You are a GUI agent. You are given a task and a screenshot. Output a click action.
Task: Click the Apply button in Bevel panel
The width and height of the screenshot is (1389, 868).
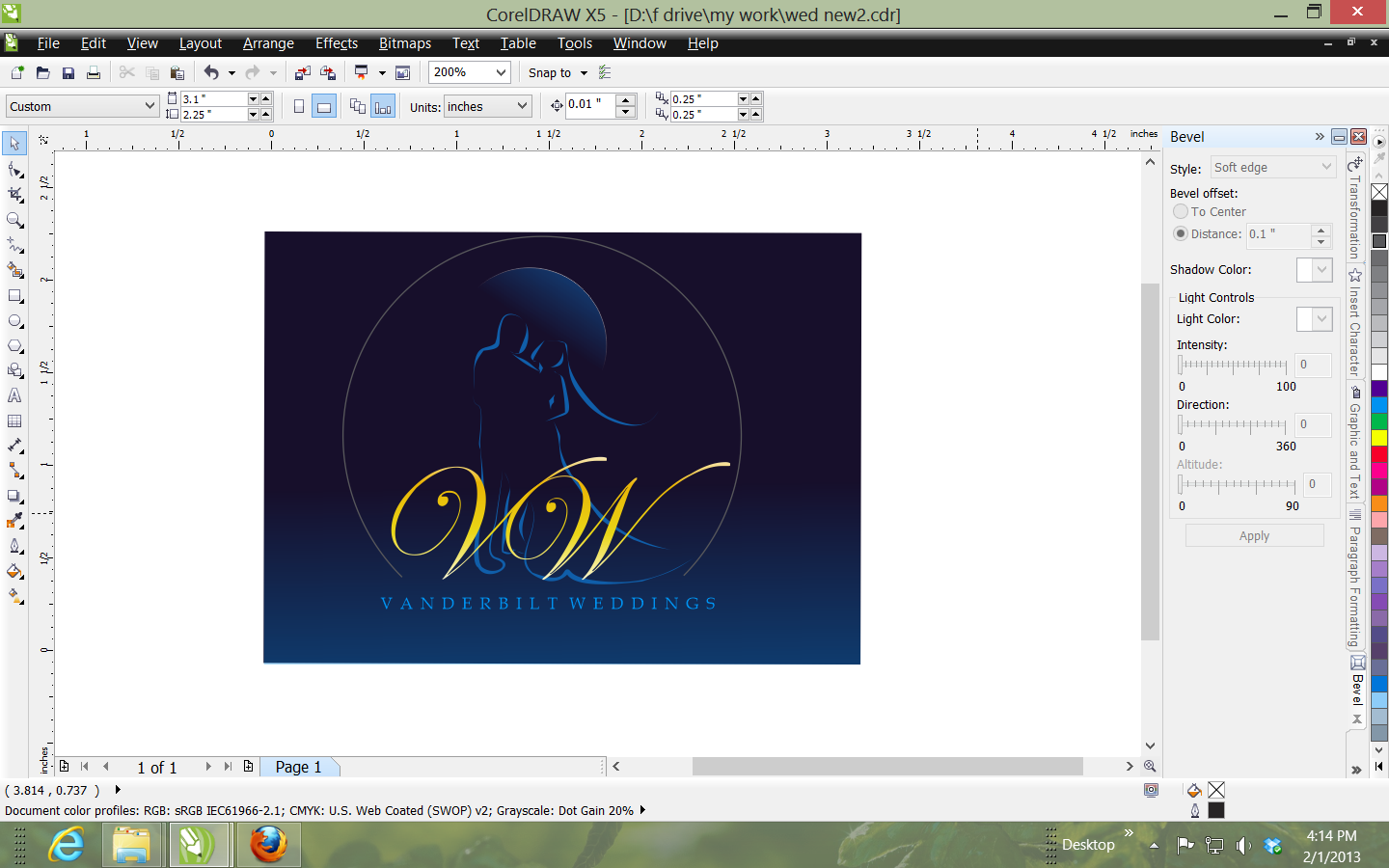(x=1254, y=536)
